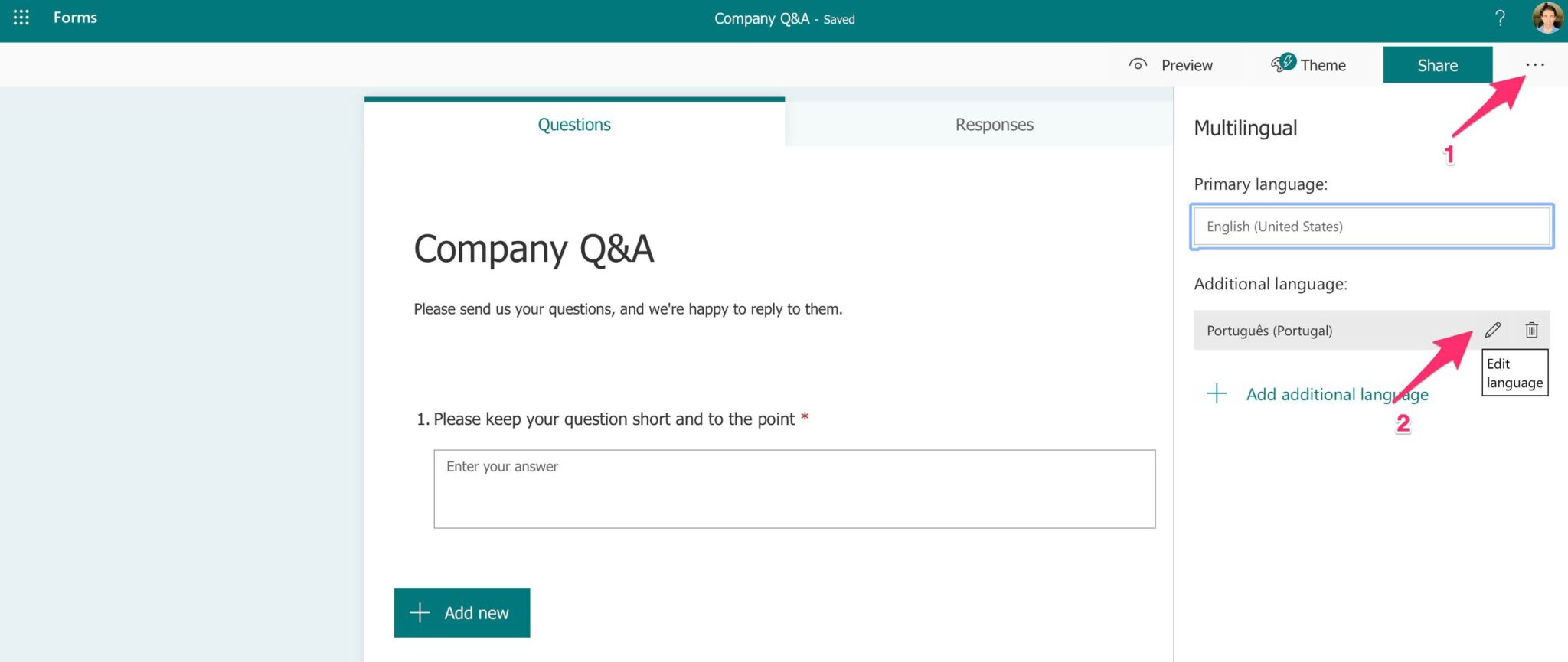Open the Theme painter icon
This screenshot has height=662, width=1568.
click(1284, 64)
